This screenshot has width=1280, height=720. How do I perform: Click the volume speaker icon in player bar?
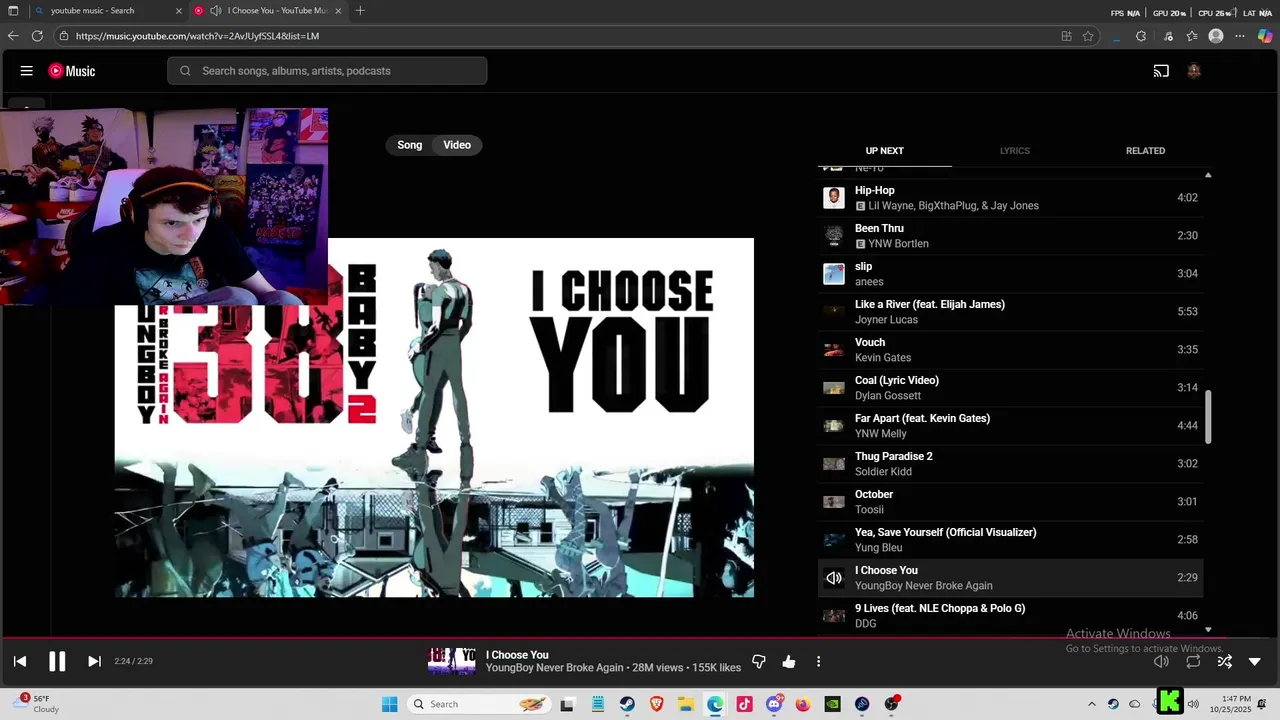point(1161,661)
